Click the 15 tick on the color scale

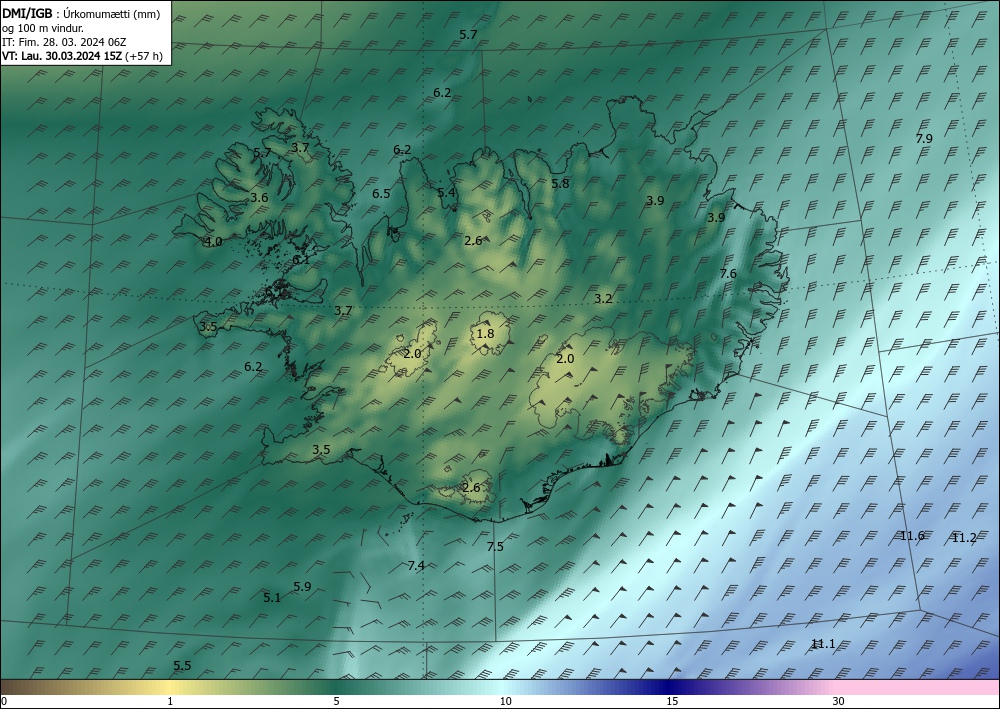pyautogui.click(x=672, y=701)
